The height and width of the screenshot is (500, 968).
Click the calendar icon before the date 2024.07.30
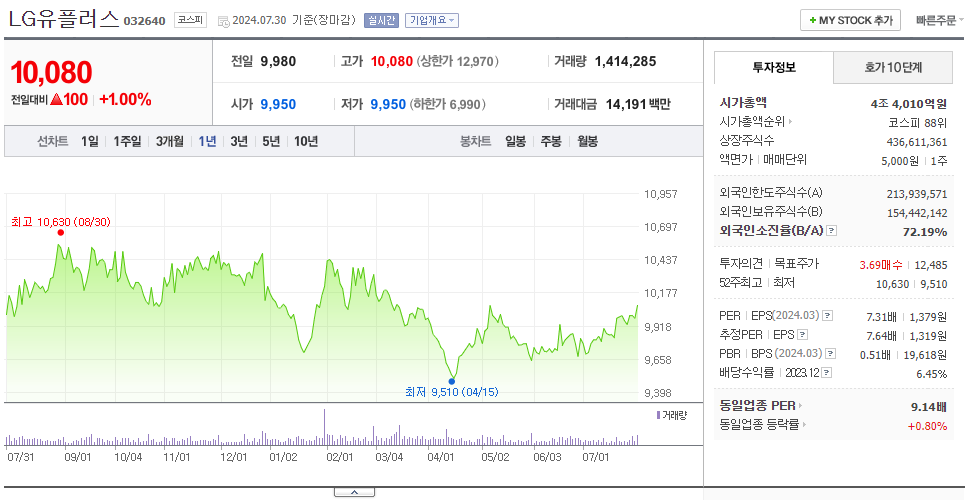[x=223, y=21]
